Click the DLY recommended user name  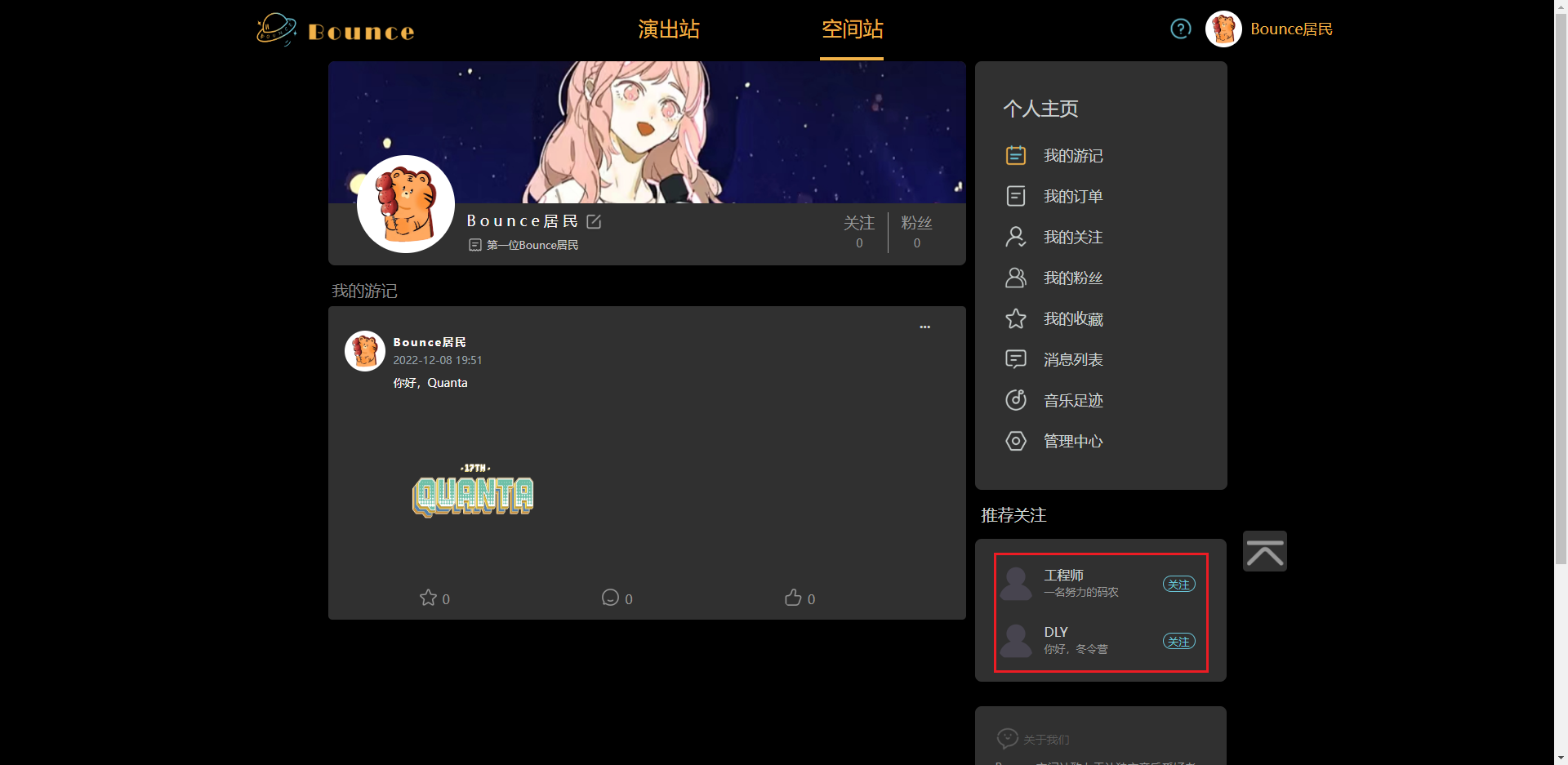(1056, 632)
